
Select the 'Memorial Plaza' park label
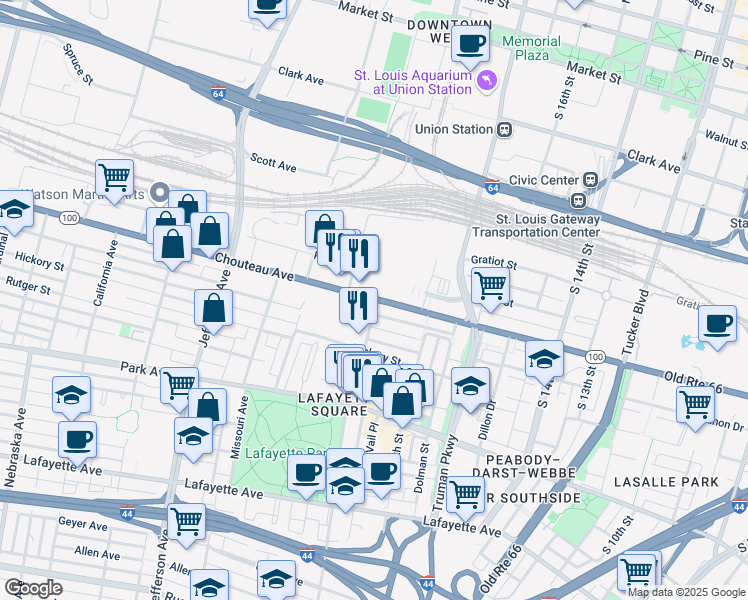(531, 48)
